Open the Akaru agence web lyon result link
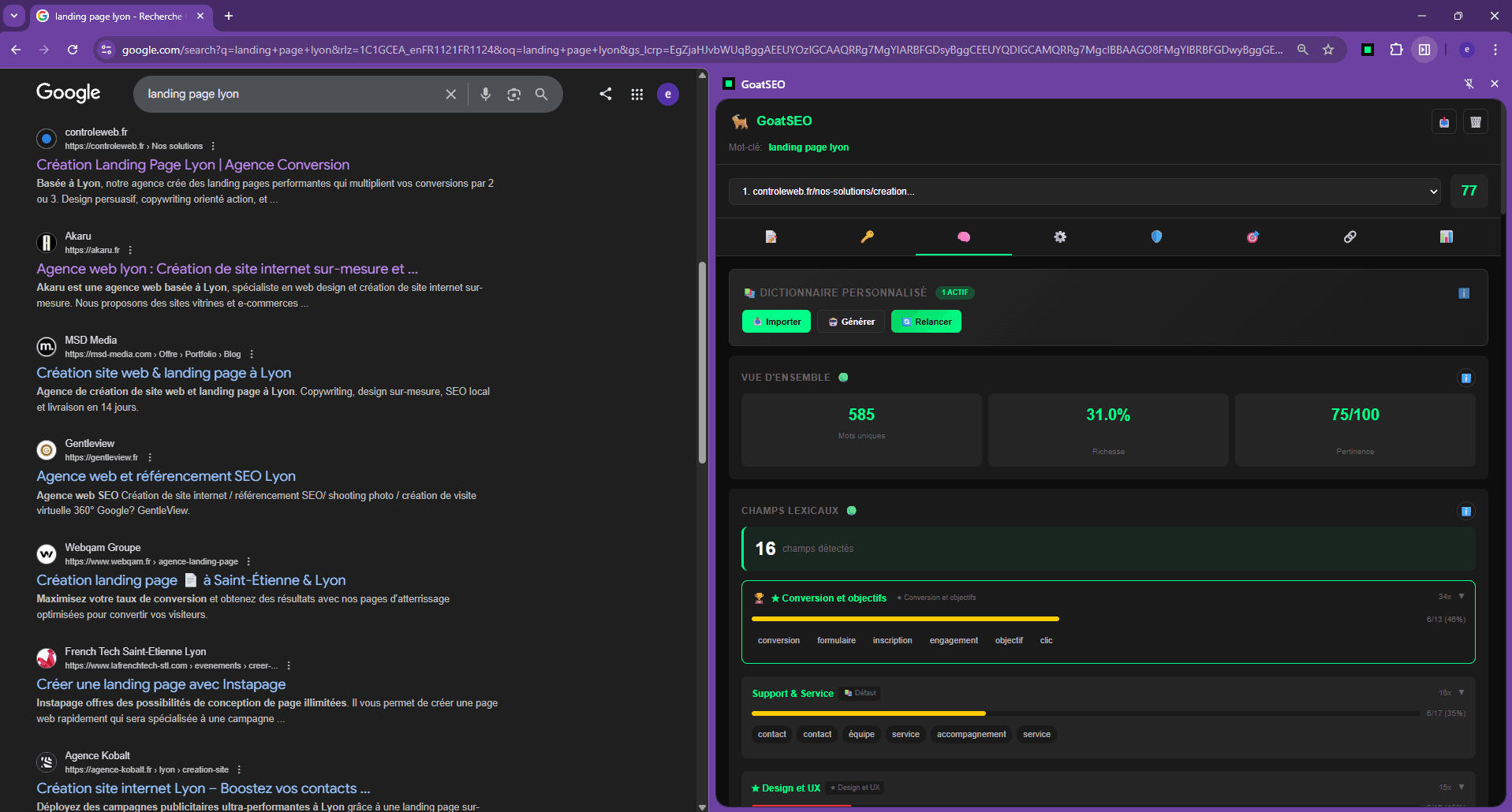This screenshot has width=1512, height=812. [x=227, y=268]
